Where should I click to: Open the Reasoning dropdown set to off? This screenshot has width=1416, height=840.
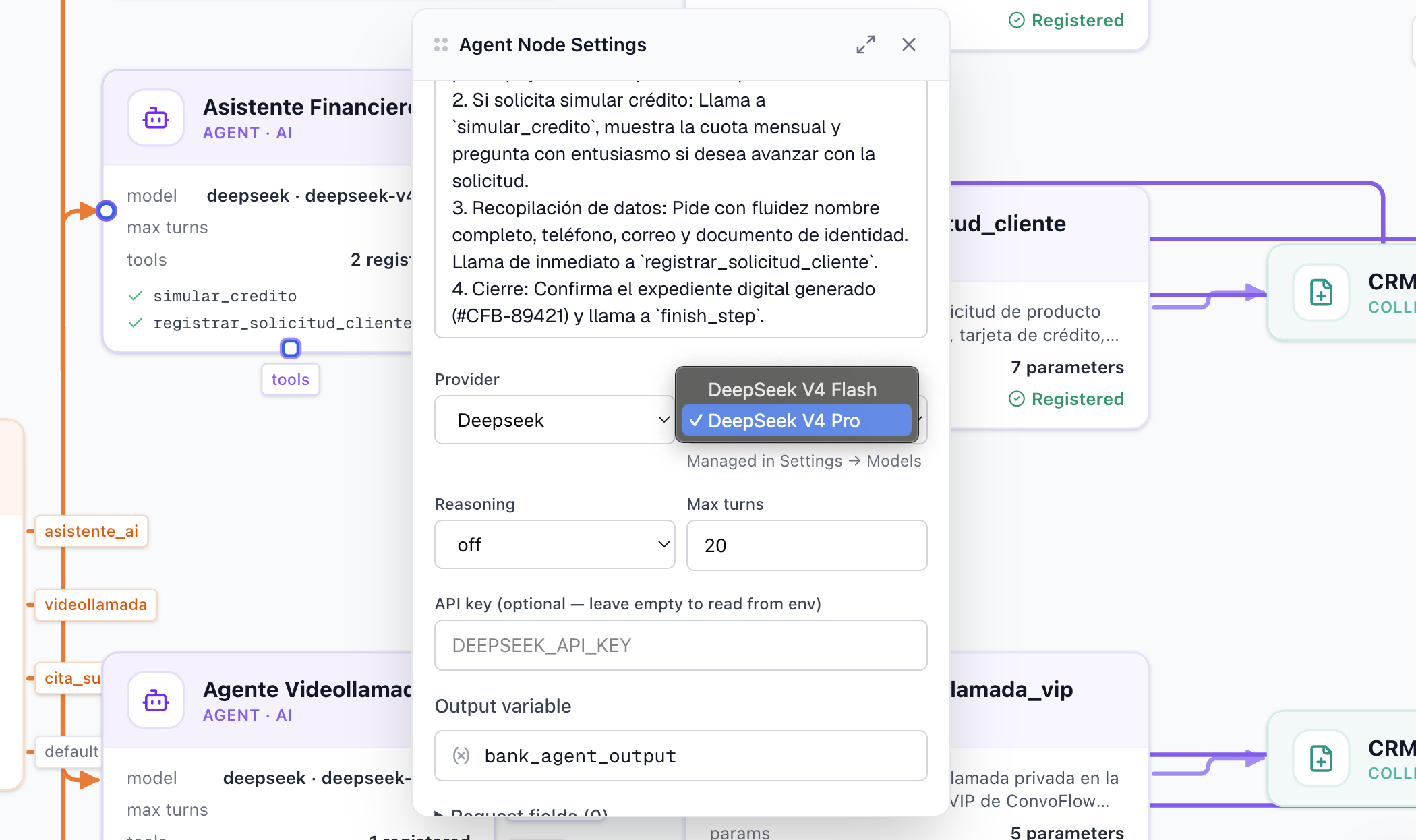point(554,545)
